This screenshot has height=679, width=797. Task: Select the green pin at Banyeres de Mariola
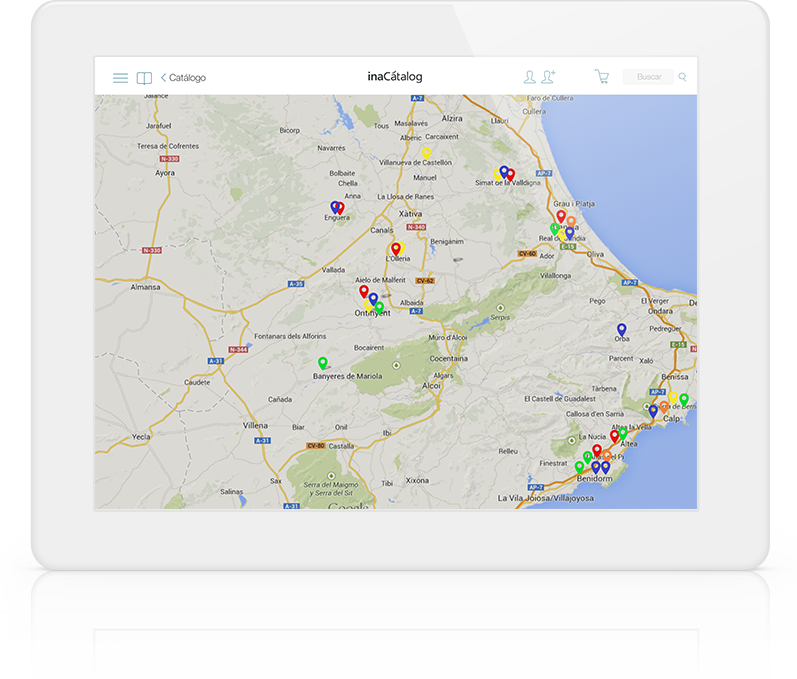(x=322, y=363)
